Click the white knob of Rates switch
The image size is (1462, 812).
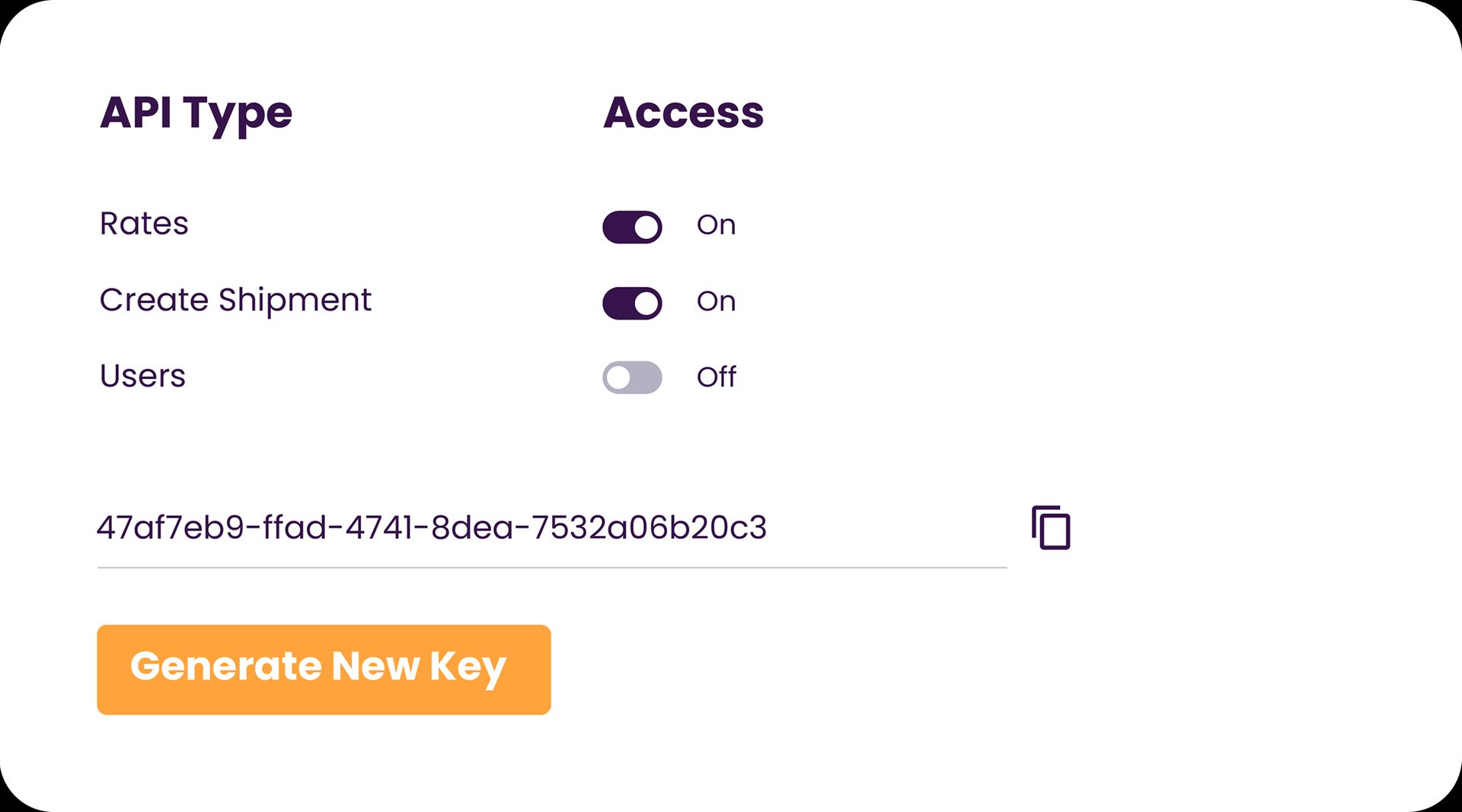coord(646,227)
